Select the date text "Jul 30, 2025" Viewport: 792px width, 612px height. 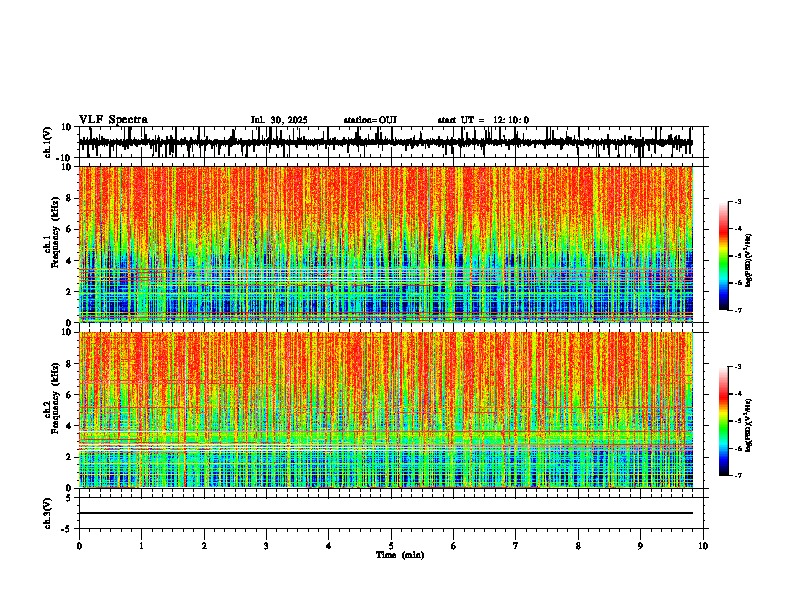pos(279,120)
